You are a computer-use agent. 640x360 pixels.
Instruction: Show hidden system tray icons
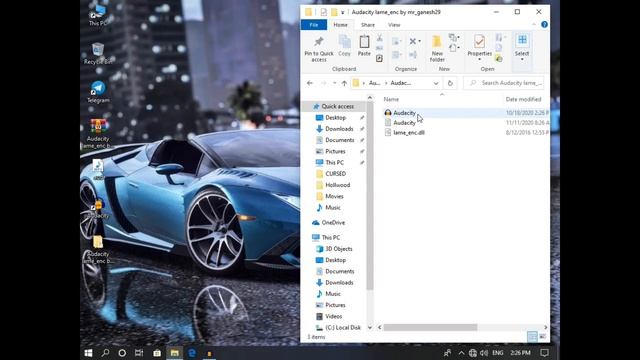click(x=461, y=353)
